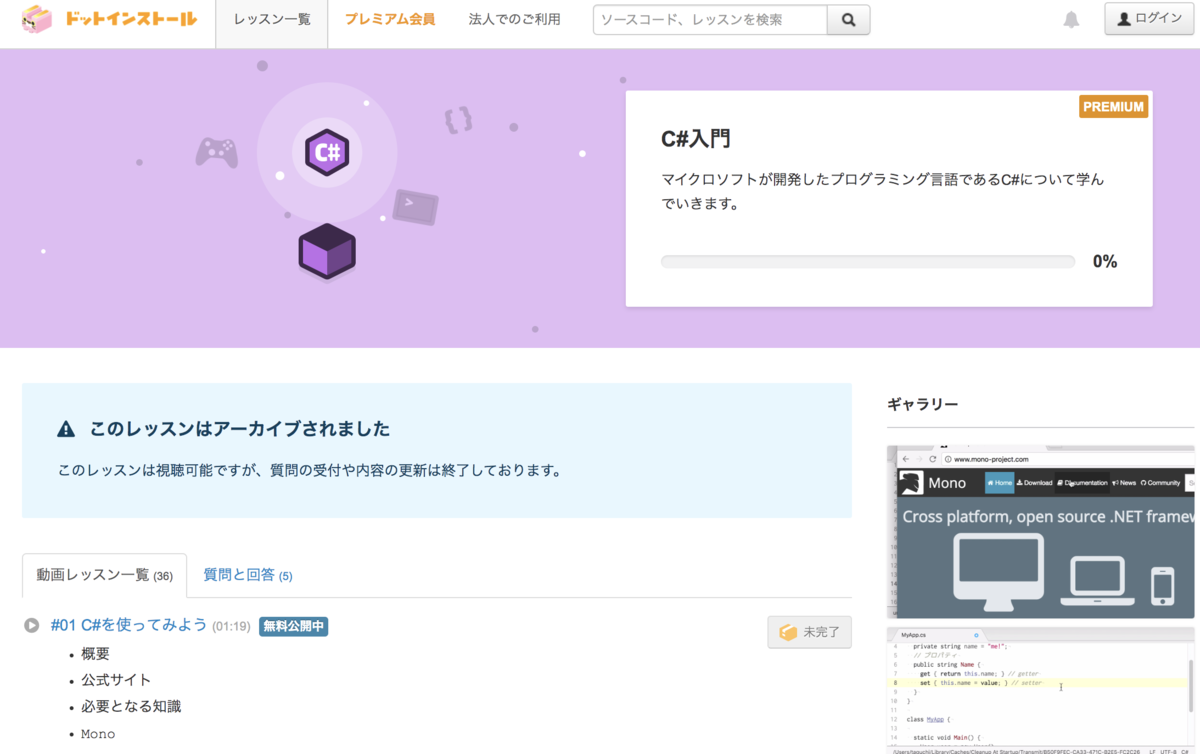Viewport: 1200px width, 754px height.
Task: Focus the lesson search field
Action: tap(710, 19)
